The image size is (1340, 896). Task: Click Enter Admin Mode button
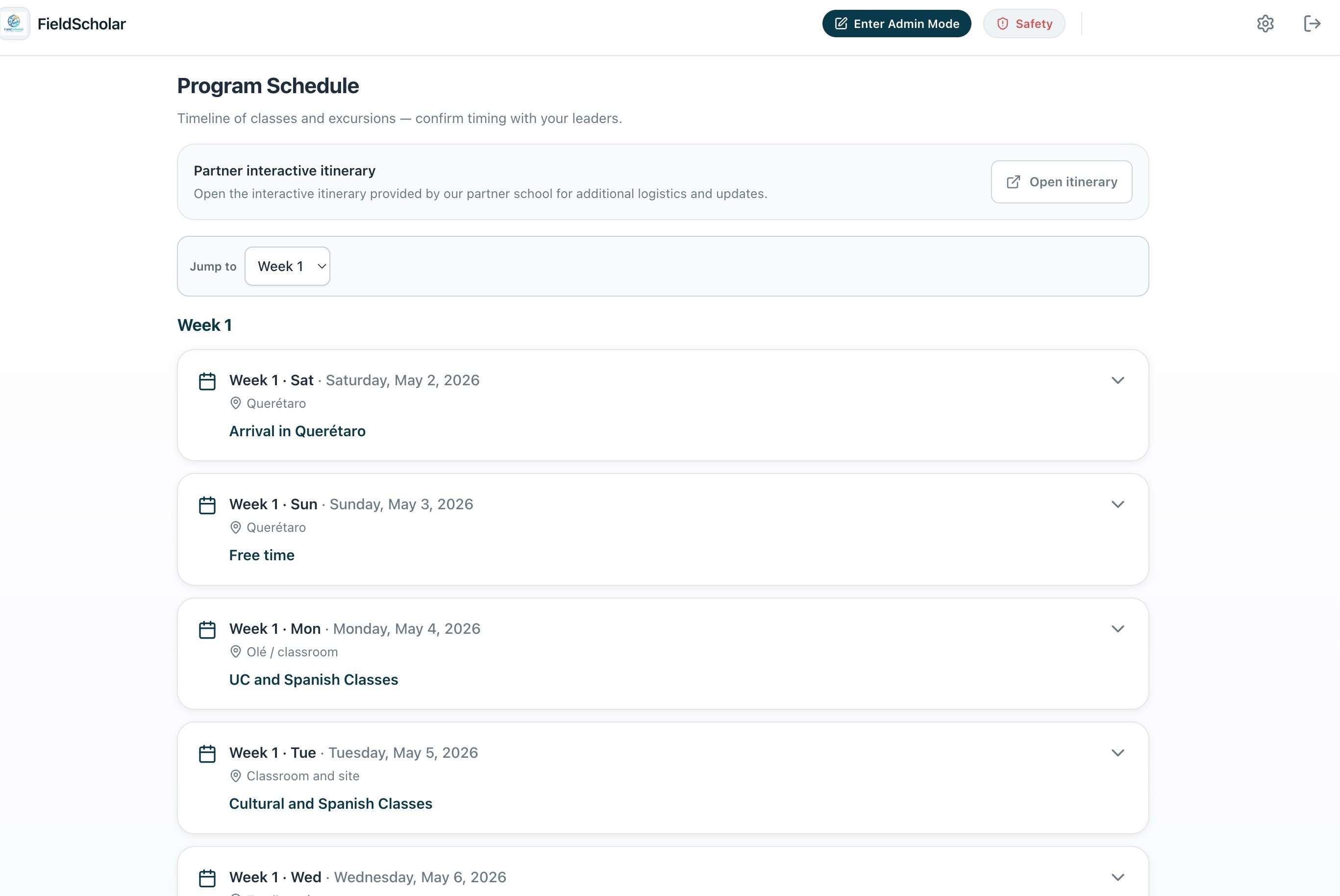(896, 24)
